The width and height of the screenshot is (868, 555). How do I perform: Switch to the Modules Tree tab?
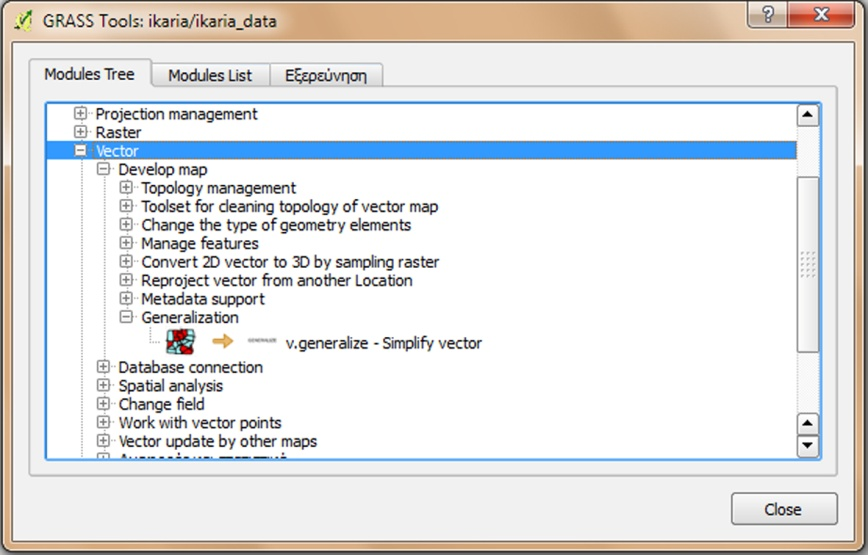[90, 74]
